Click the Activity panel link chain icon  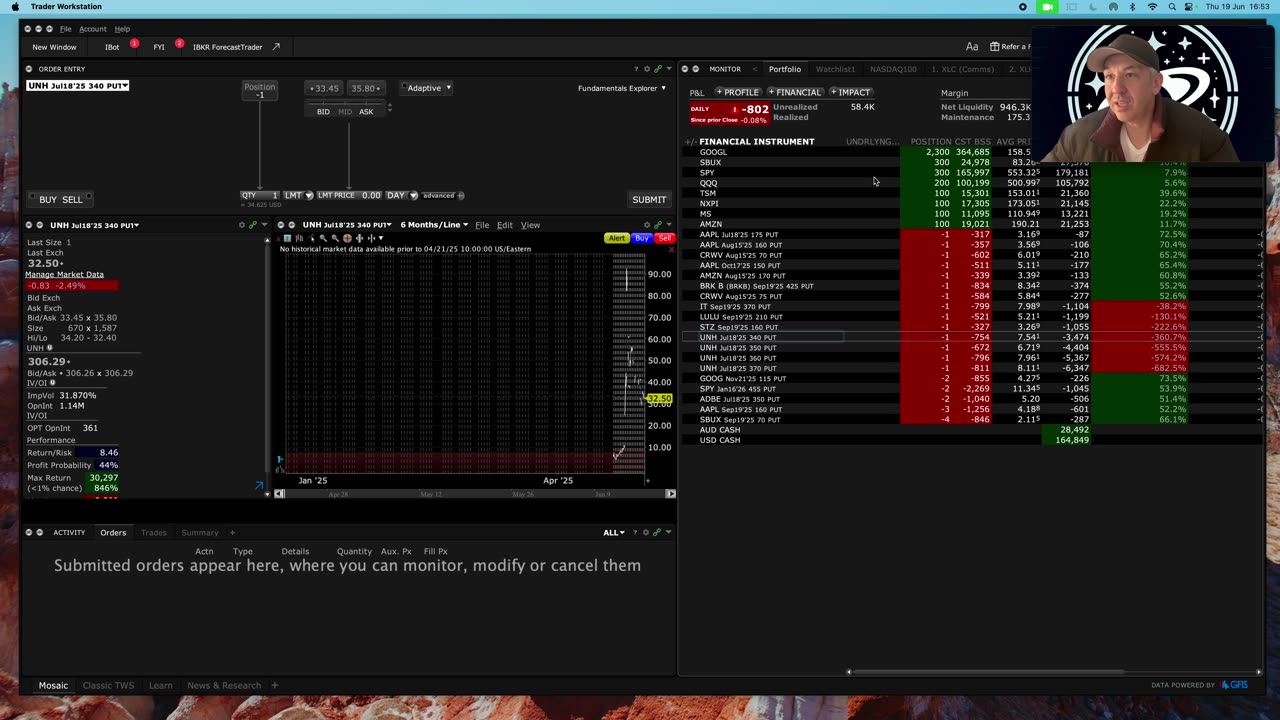657,533
